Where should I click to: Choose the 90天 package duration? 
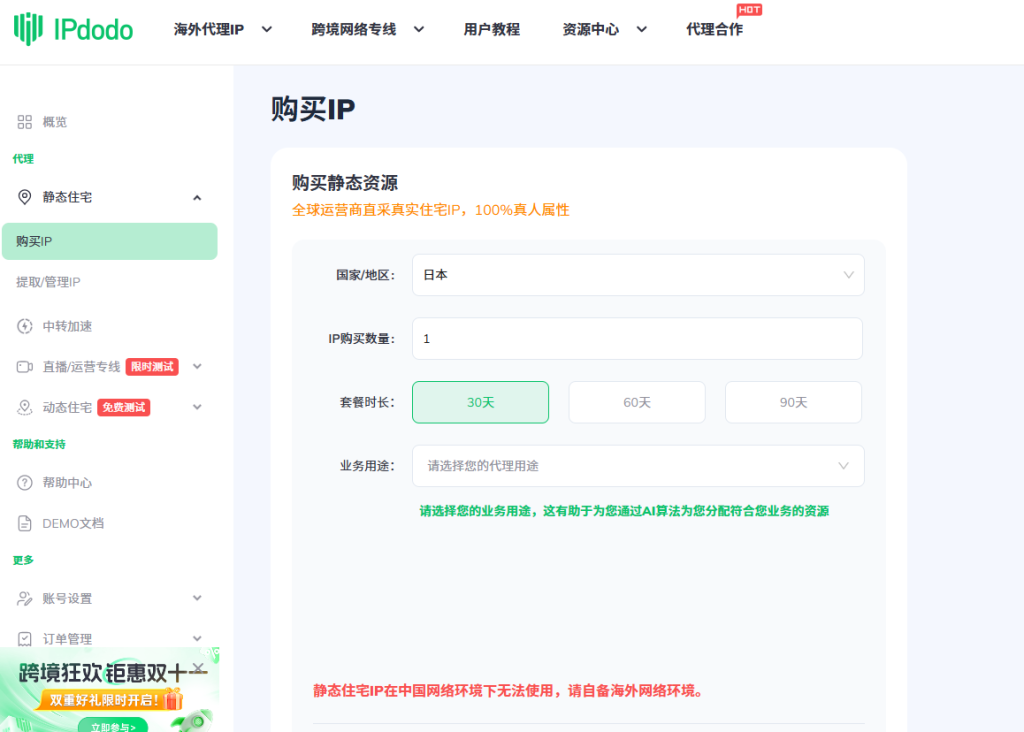click(x=793, y=402)
